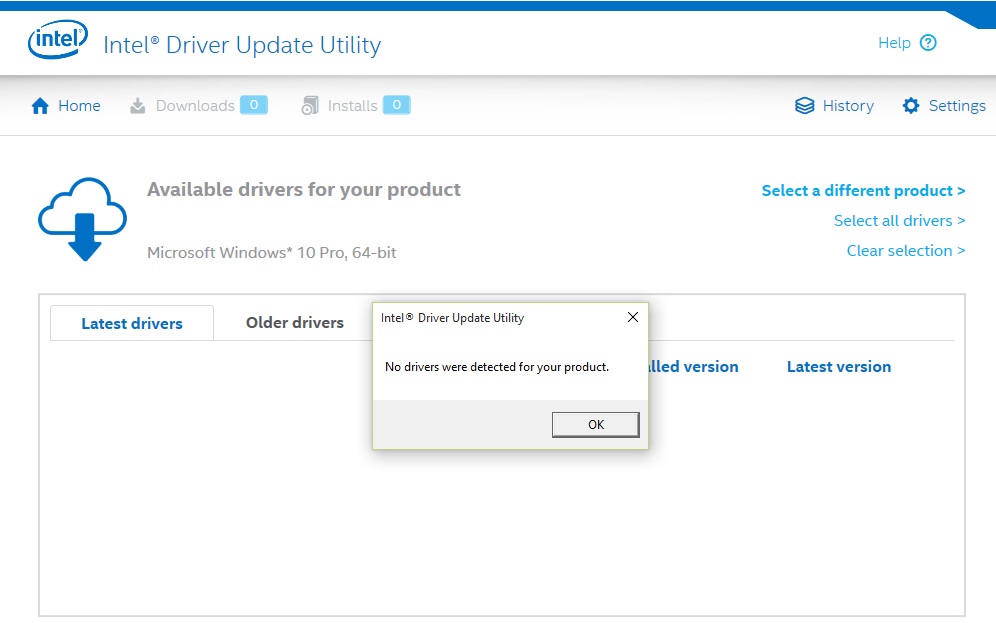Click Select all drivers link
This screenshot has height=623, width=996.
pos(899,220)
